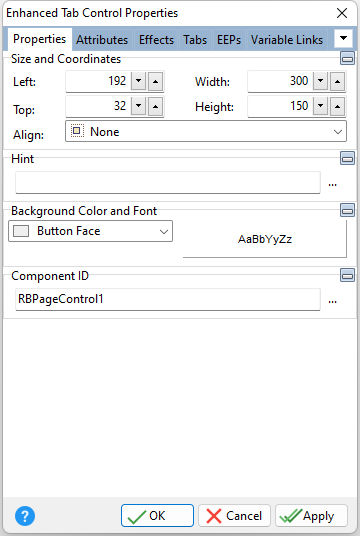Click the Top value field 32
The height and width of the screenshot is (536, 360).
click(x=98, y=106)
